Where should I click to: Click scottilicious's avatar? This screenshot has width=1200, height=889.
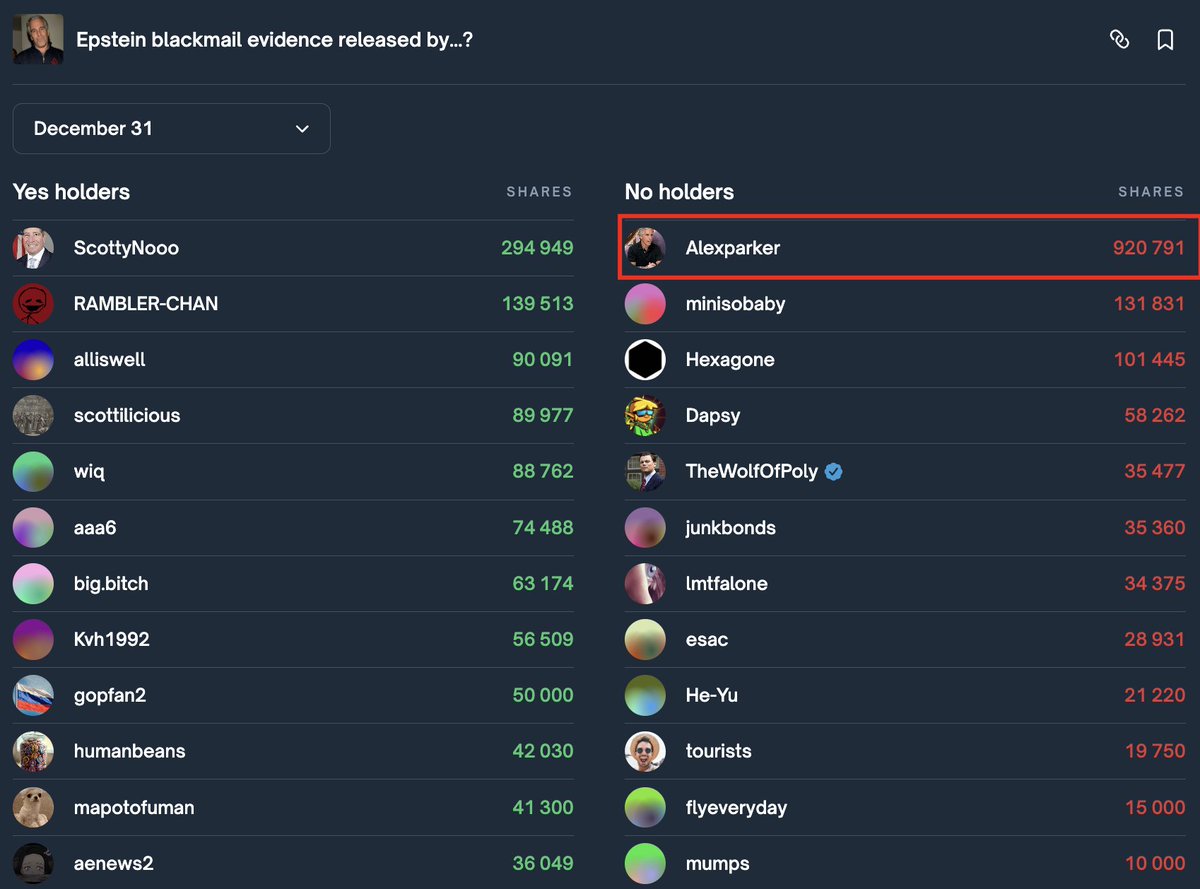click(x=33, y=416)
